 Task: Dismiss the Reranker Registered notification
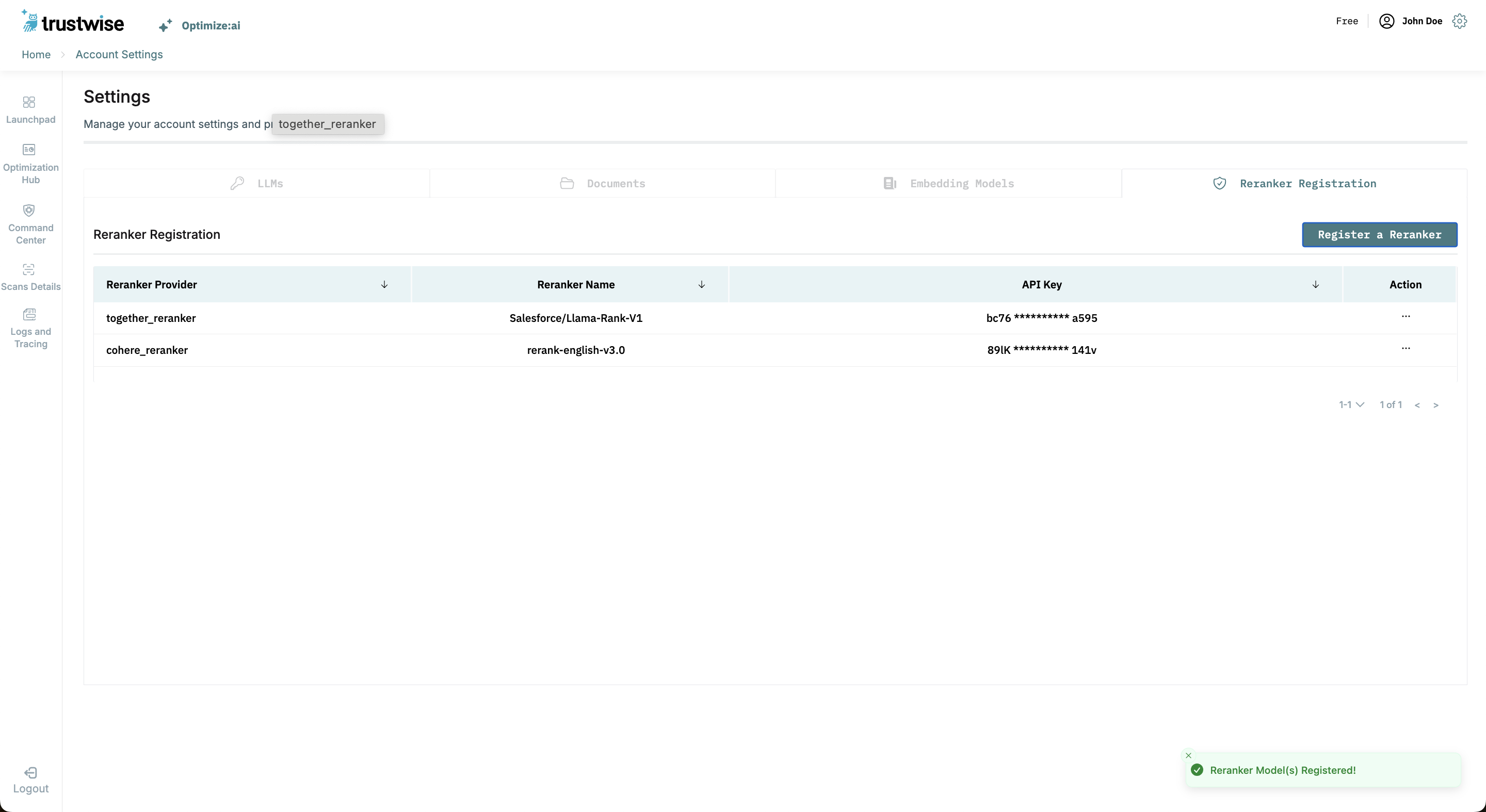coord(1188,755)
